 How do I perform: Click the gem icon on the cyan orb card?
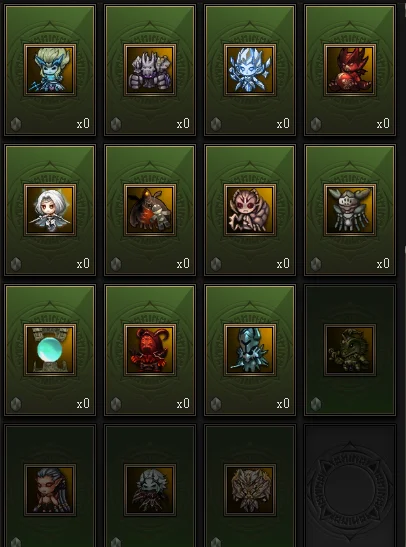[16, 404]
